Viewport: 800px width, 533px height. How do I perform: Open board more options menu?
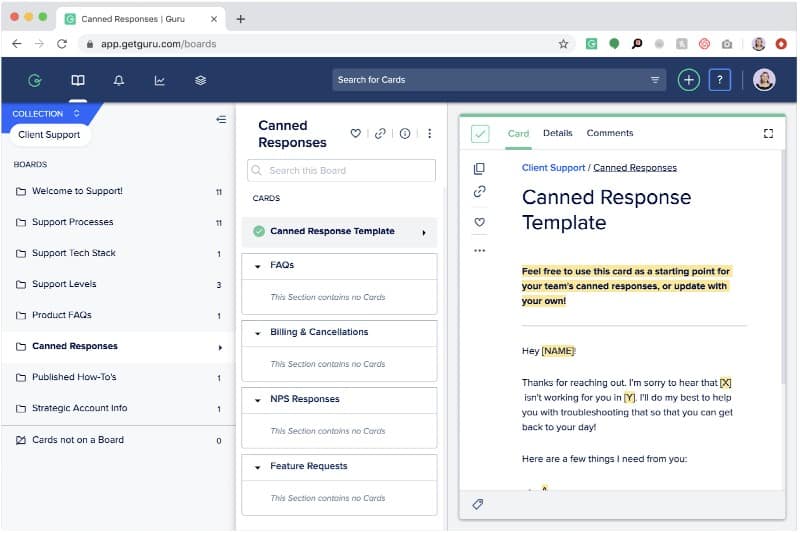pyautogui.click(x=430, y=133)
